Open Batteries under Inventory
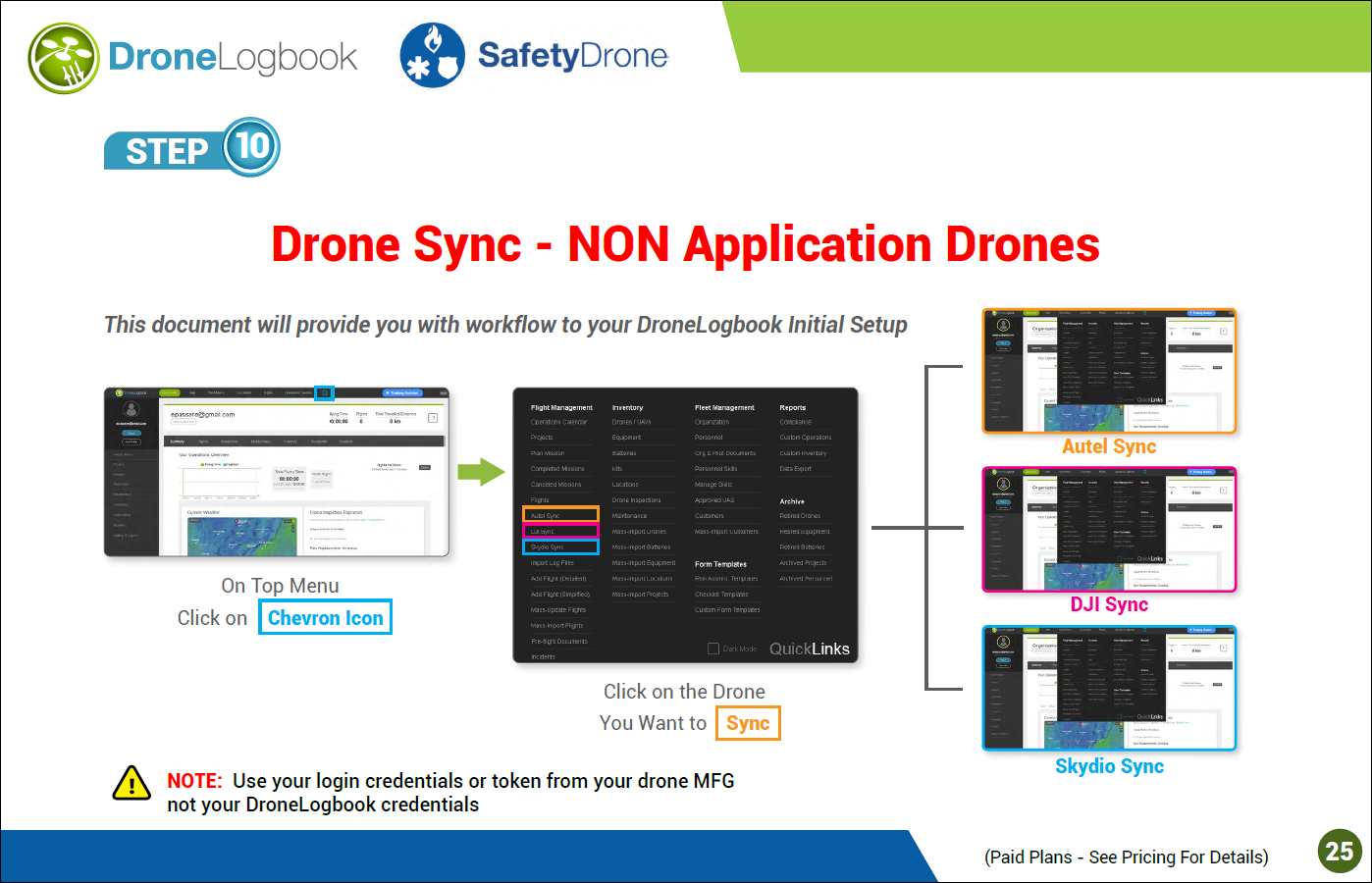The image size is (1372, 883). (624, 453)
